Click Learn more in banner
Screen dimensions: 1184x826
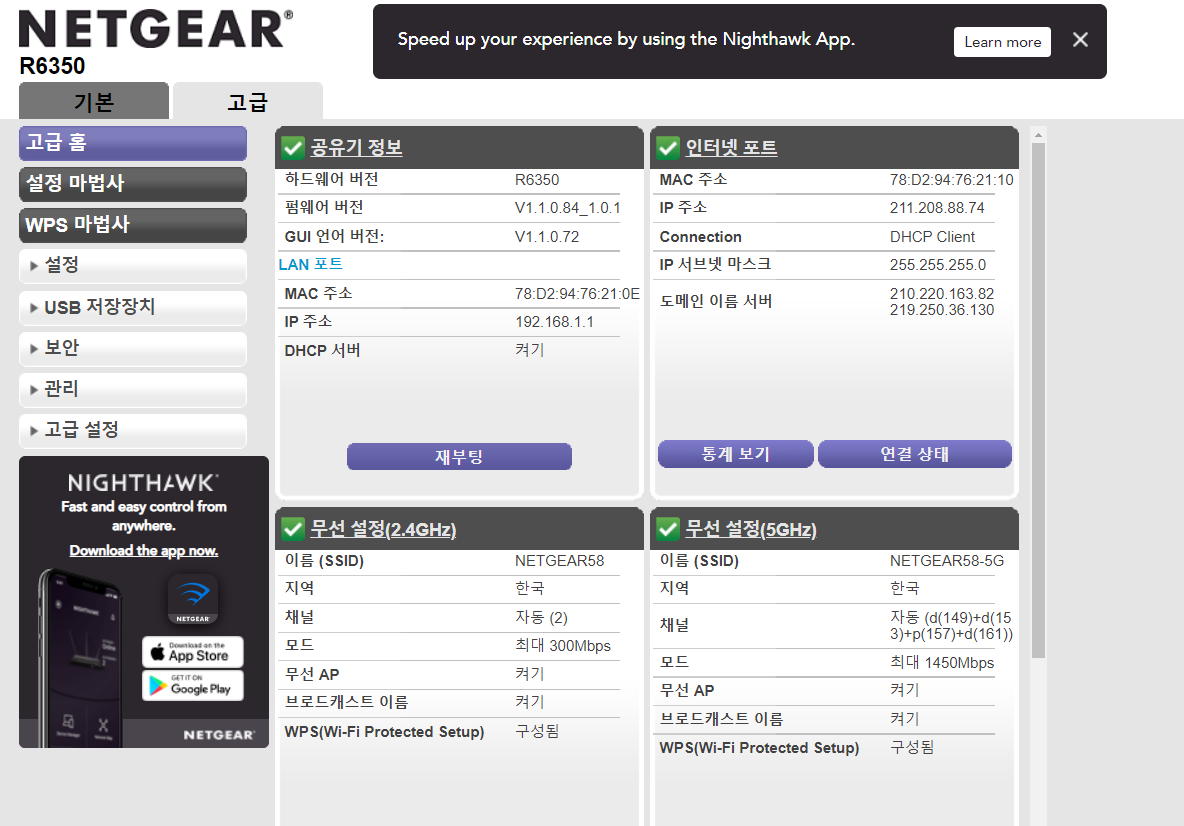click(x=1002, y=42)
